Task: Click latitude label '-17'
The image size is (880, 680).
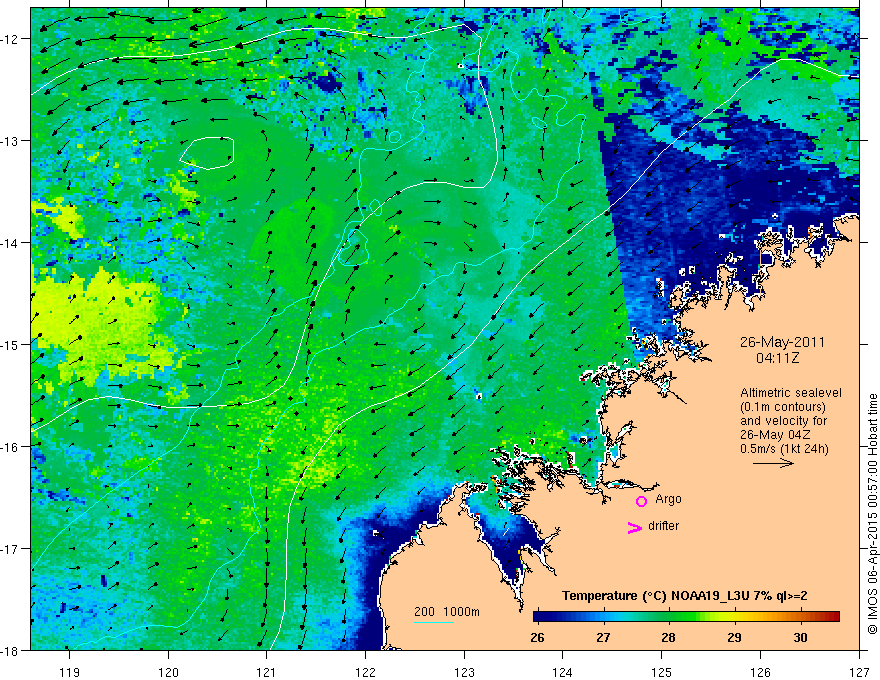Action: point(10,549)
